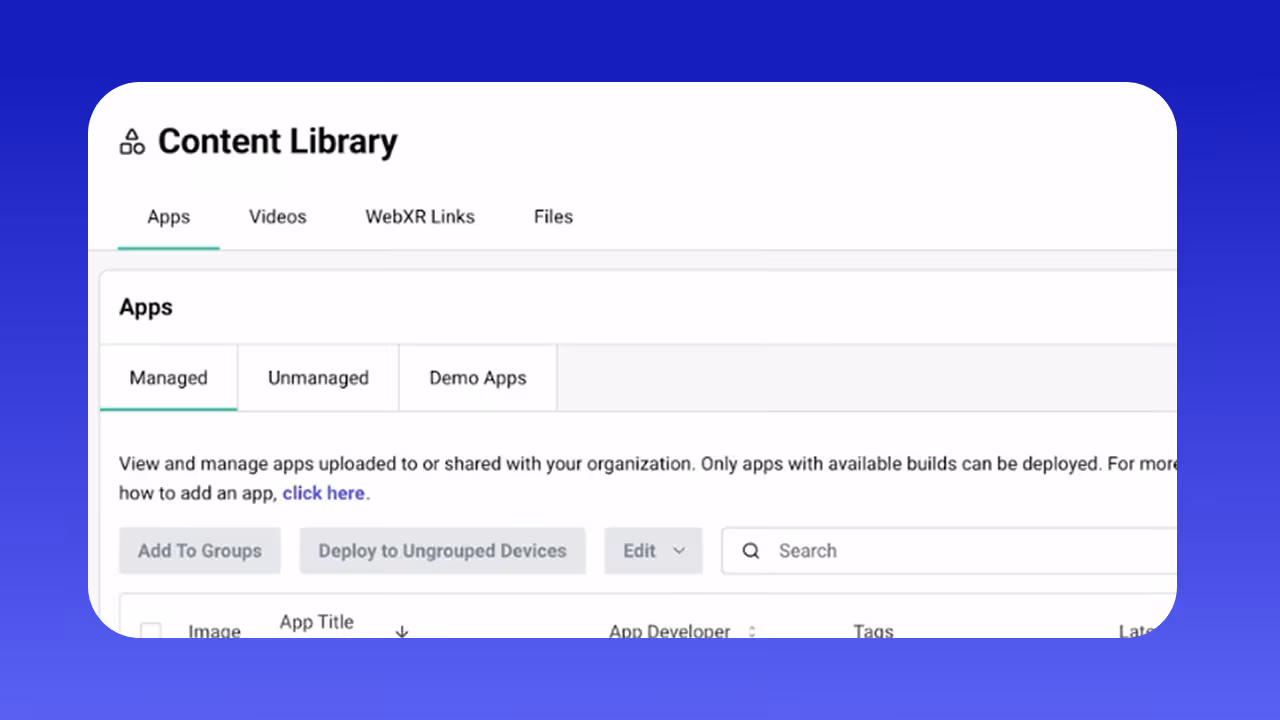This screenshot has height=720, width=1280.
Task: Sort by App Title arrow icon
Action: pyautogui.click(x=402, y=632)
